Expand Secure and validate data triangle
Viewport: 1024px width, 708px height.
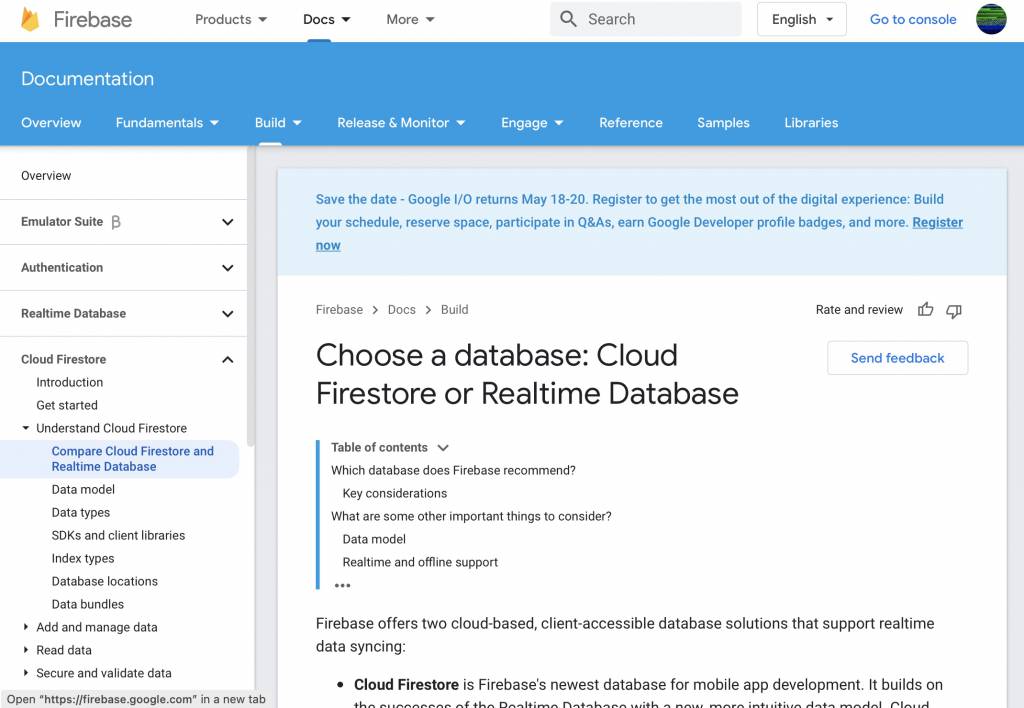pyautogui.click(x=25, y=673)
